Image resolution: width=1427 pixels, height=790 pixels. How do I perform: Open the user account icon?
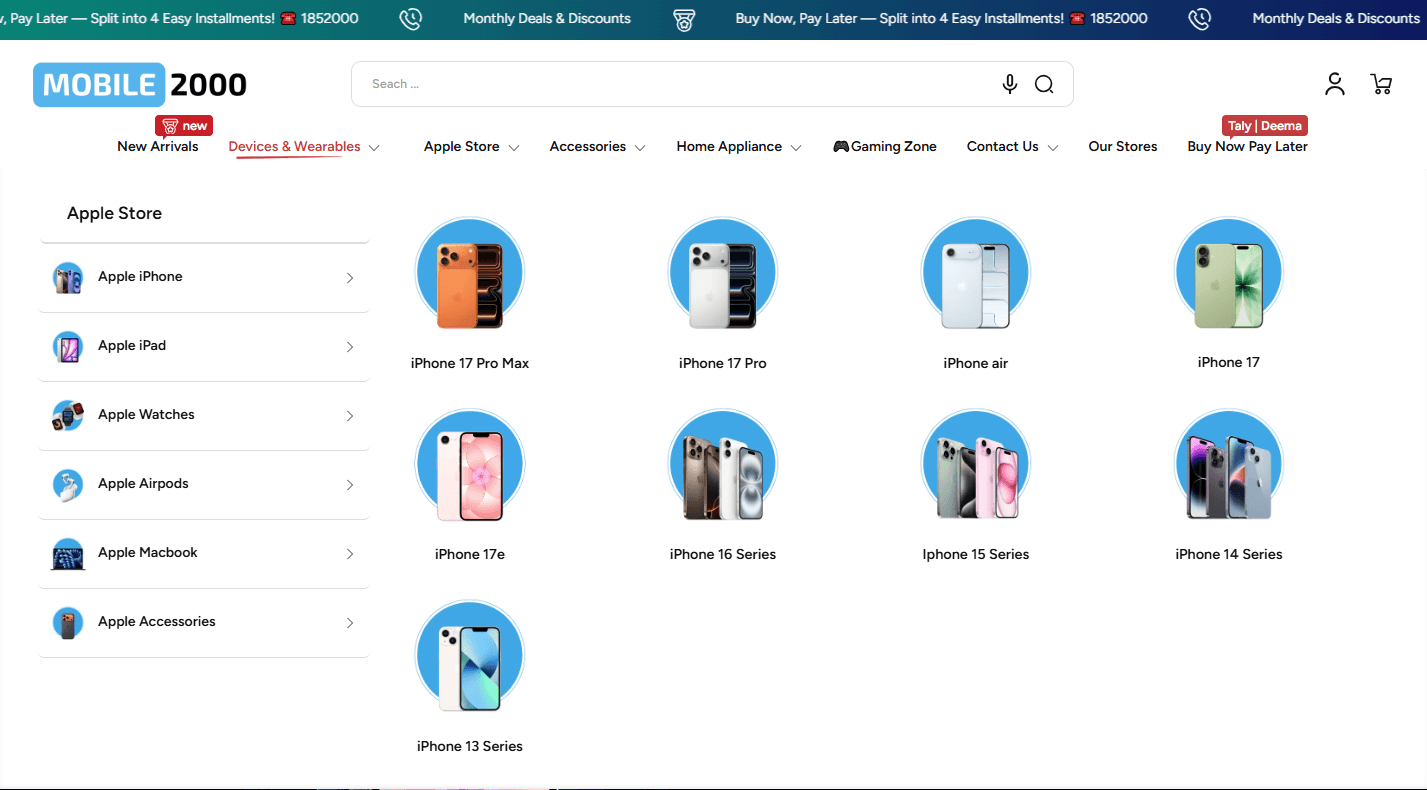1335,84
